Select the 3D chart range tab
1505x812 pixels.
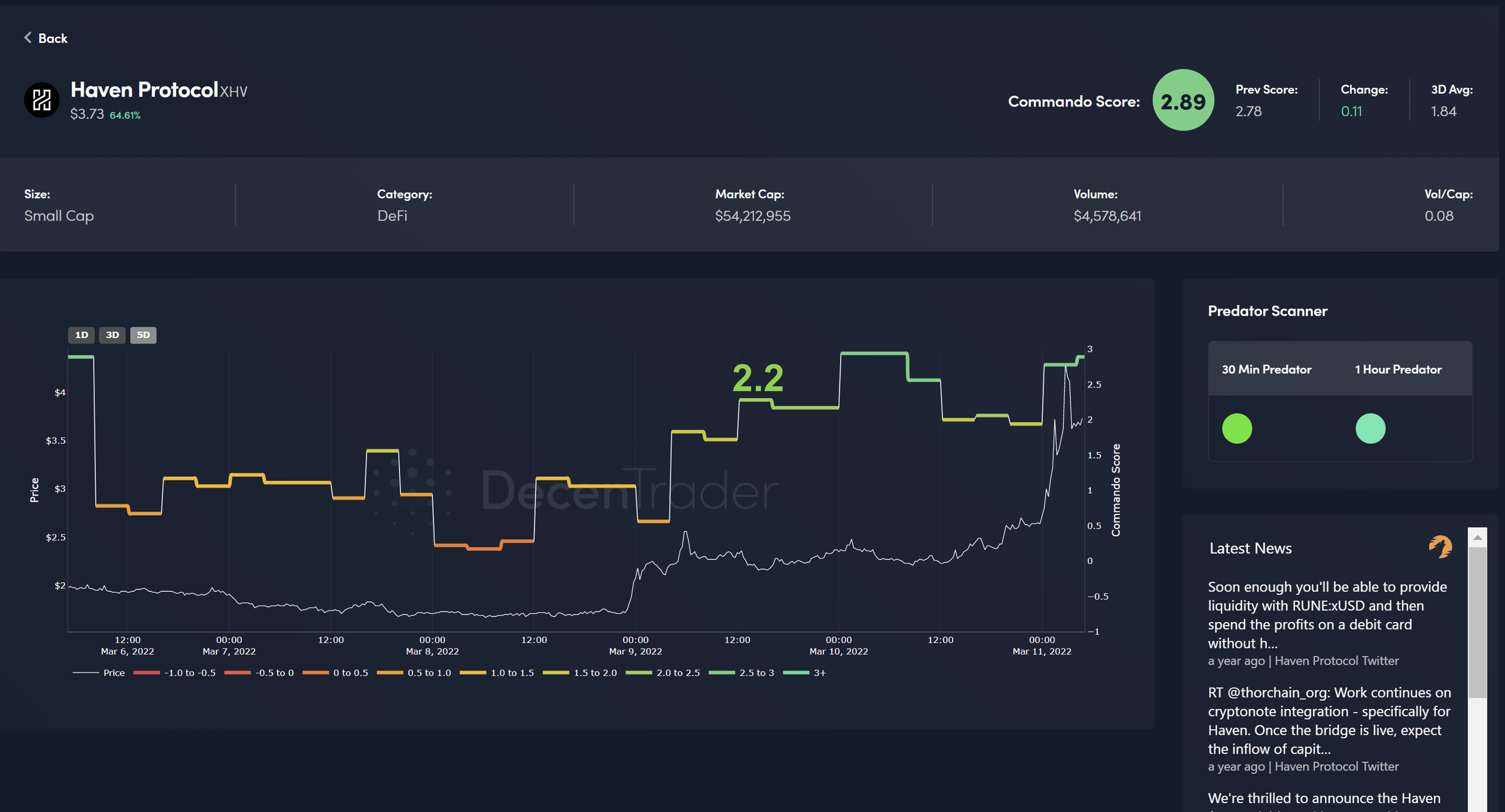[x=112, y=335]
